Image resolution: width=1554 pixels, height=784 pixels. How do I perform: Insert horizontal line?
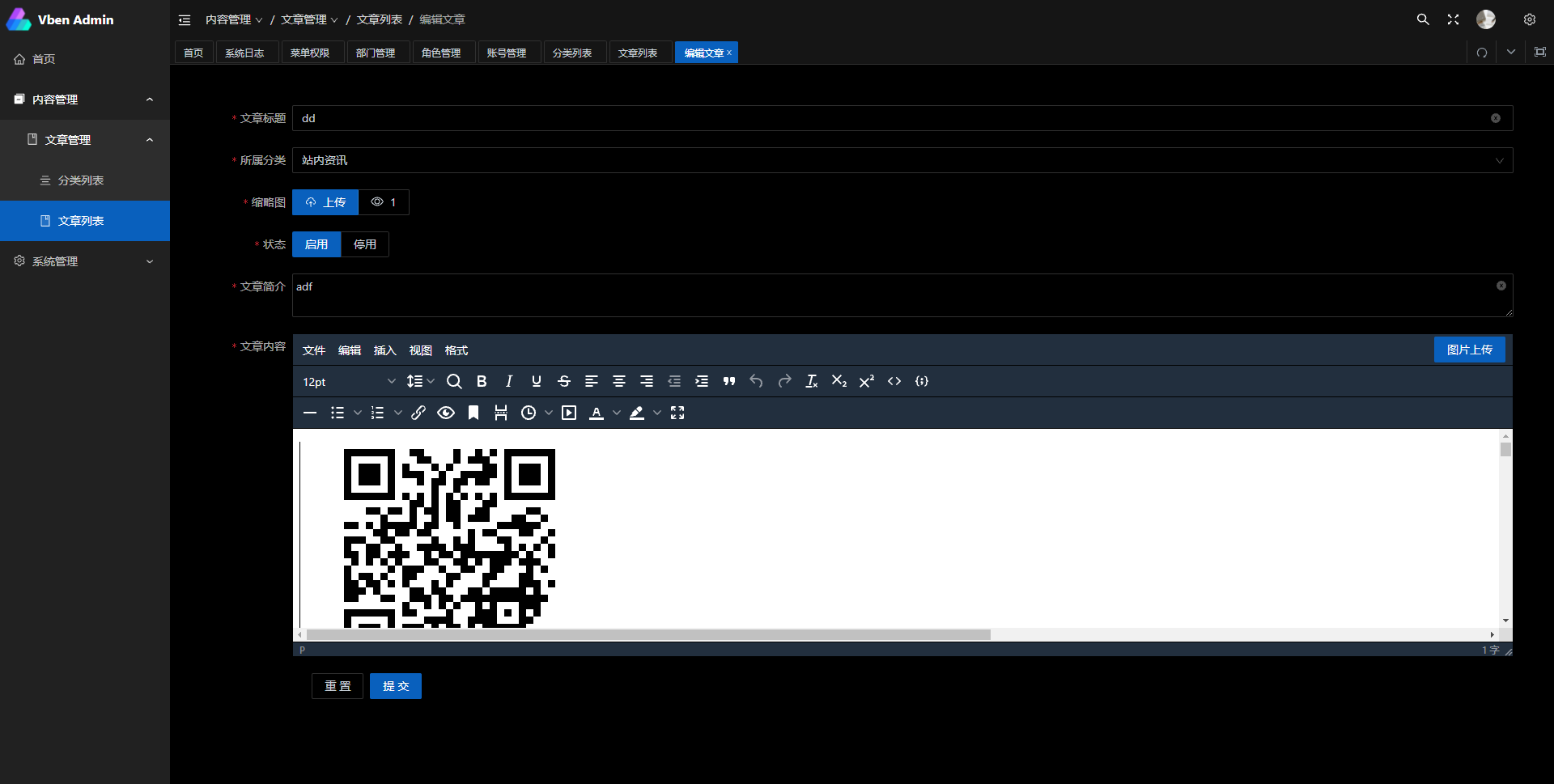(x=310, y=413)
